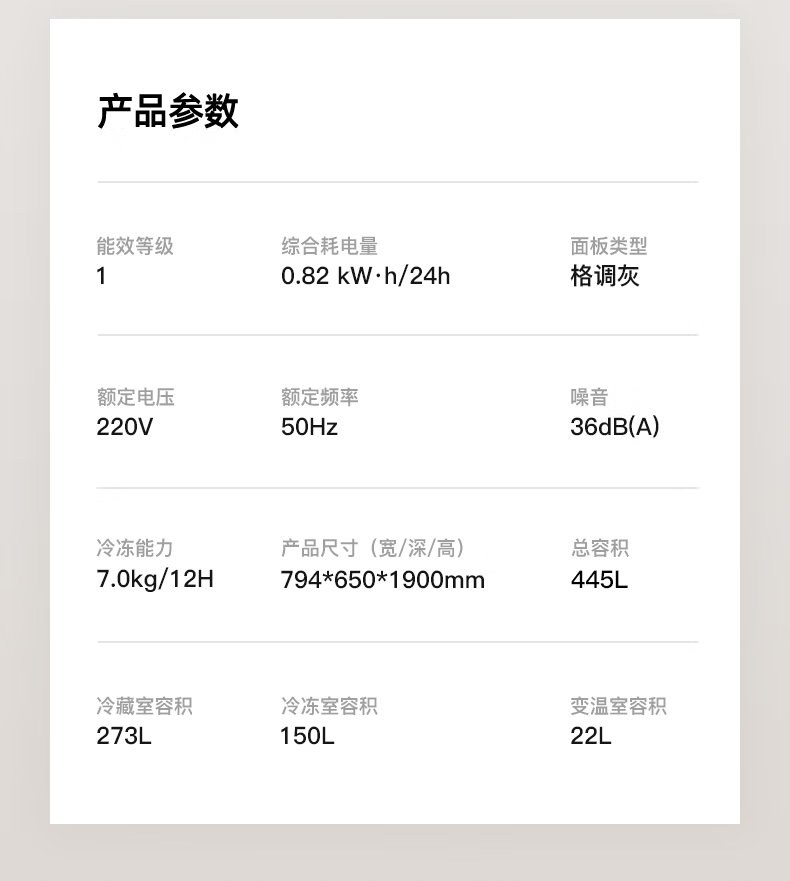Select the 产品尺寸（宽/深/高）label

[x=373, y=548]
